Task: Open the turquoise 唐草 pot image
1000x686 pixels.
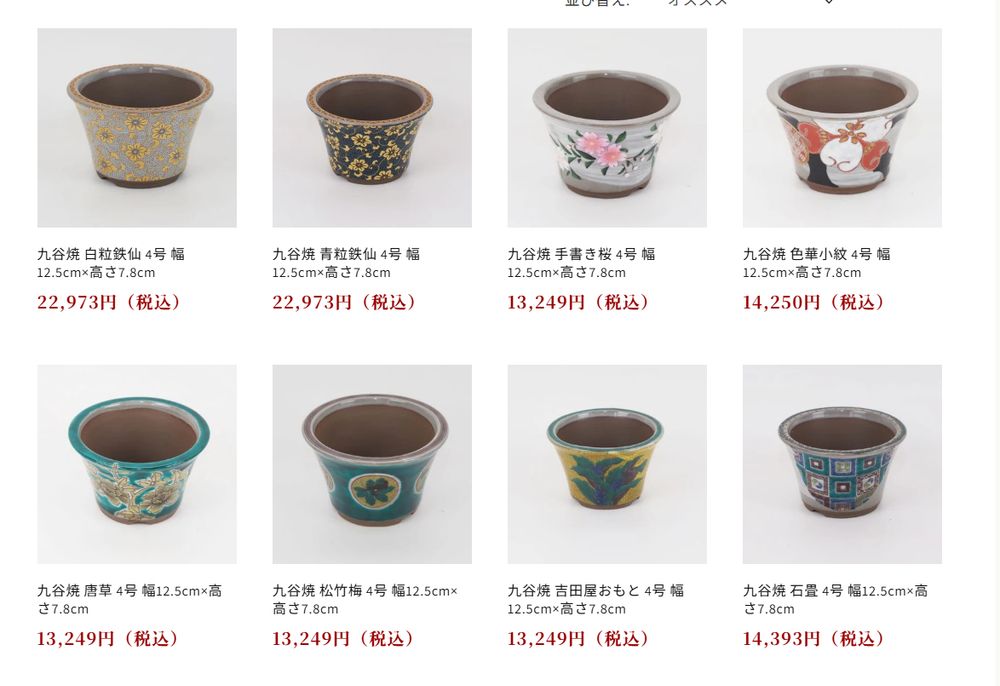Action: (x=136, y=464)
